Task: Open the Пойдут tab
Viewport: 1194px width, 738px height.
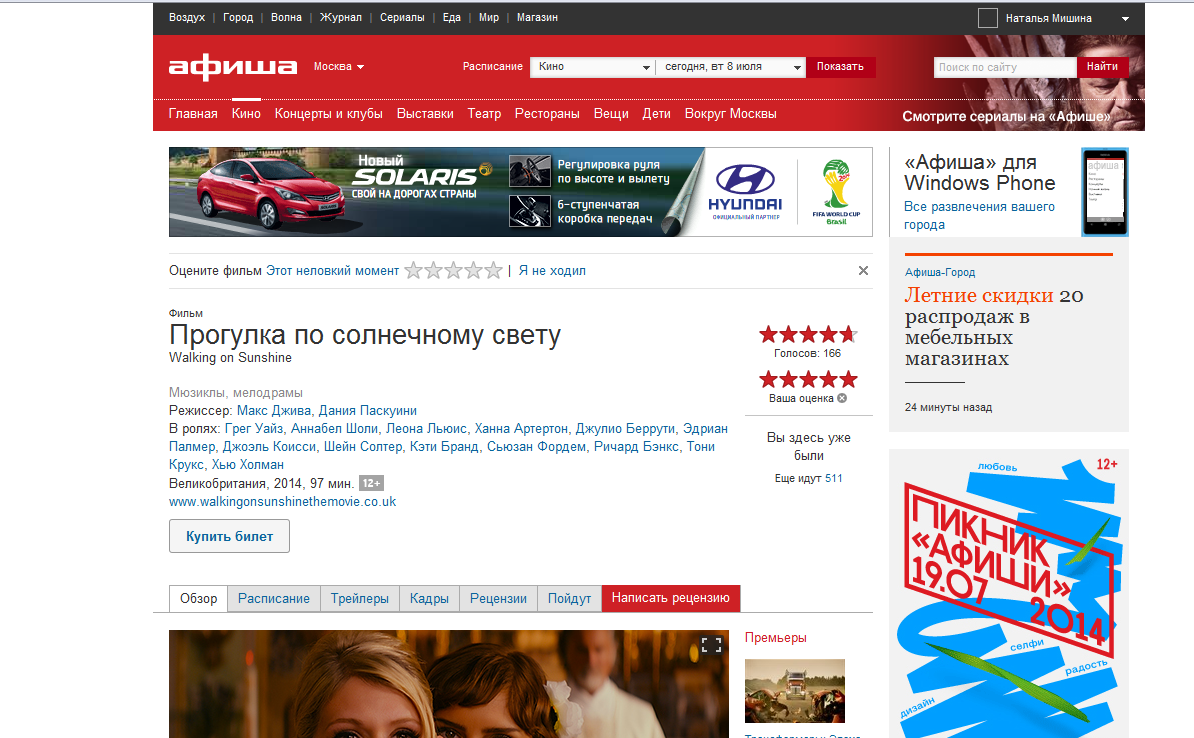Action: (x=570, y=599)
